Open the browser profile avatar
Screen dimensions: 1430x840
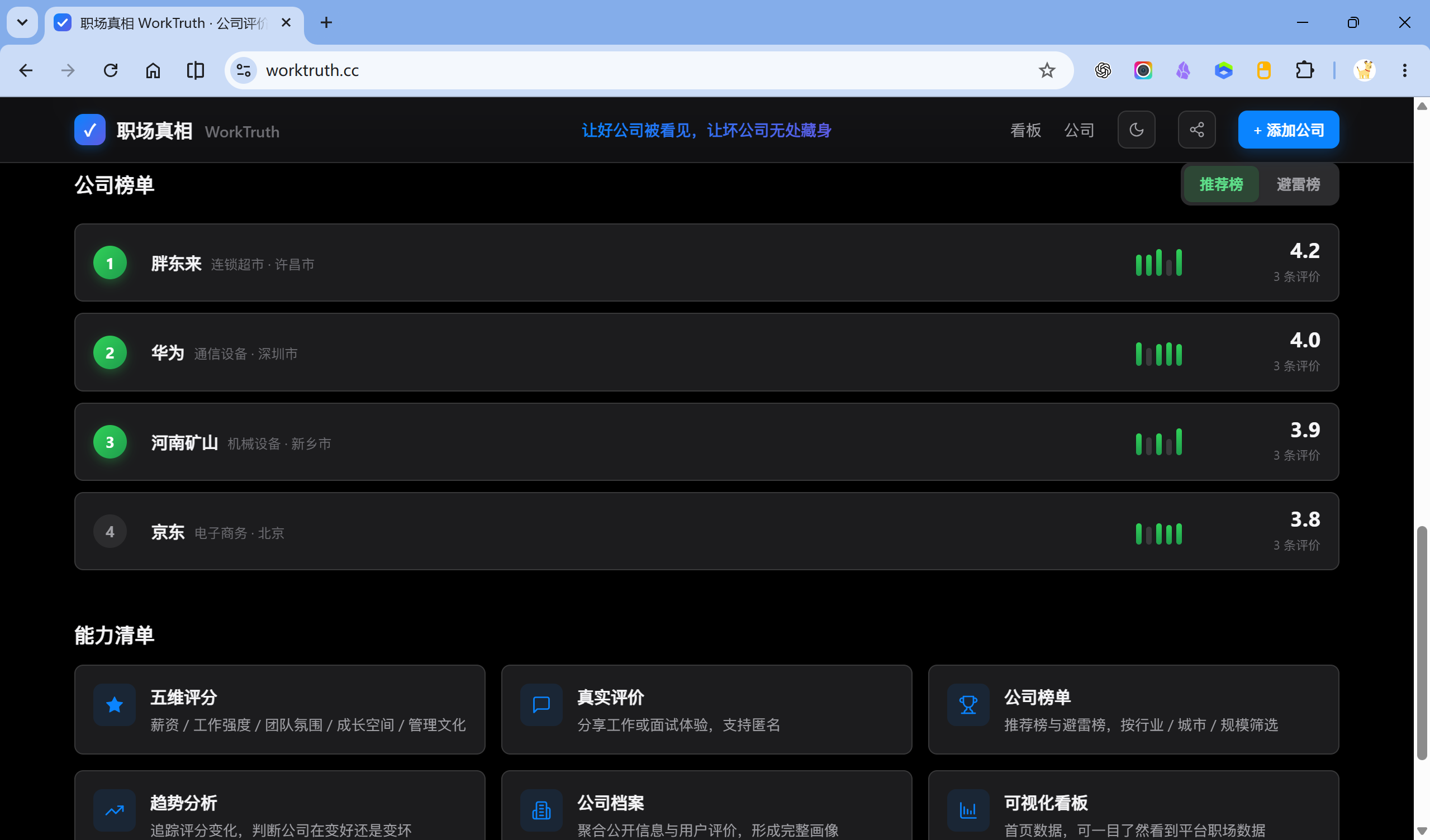pos(1364,70)
